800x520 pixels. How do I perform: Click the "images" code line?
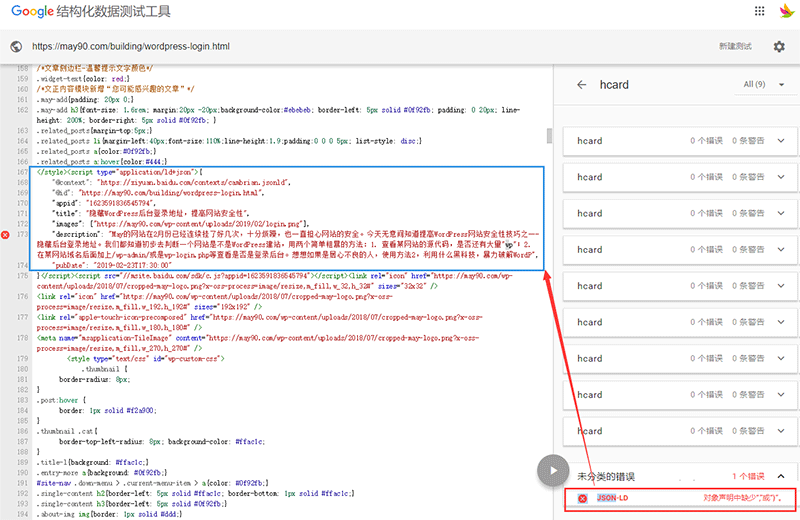(x=181, y=224)
